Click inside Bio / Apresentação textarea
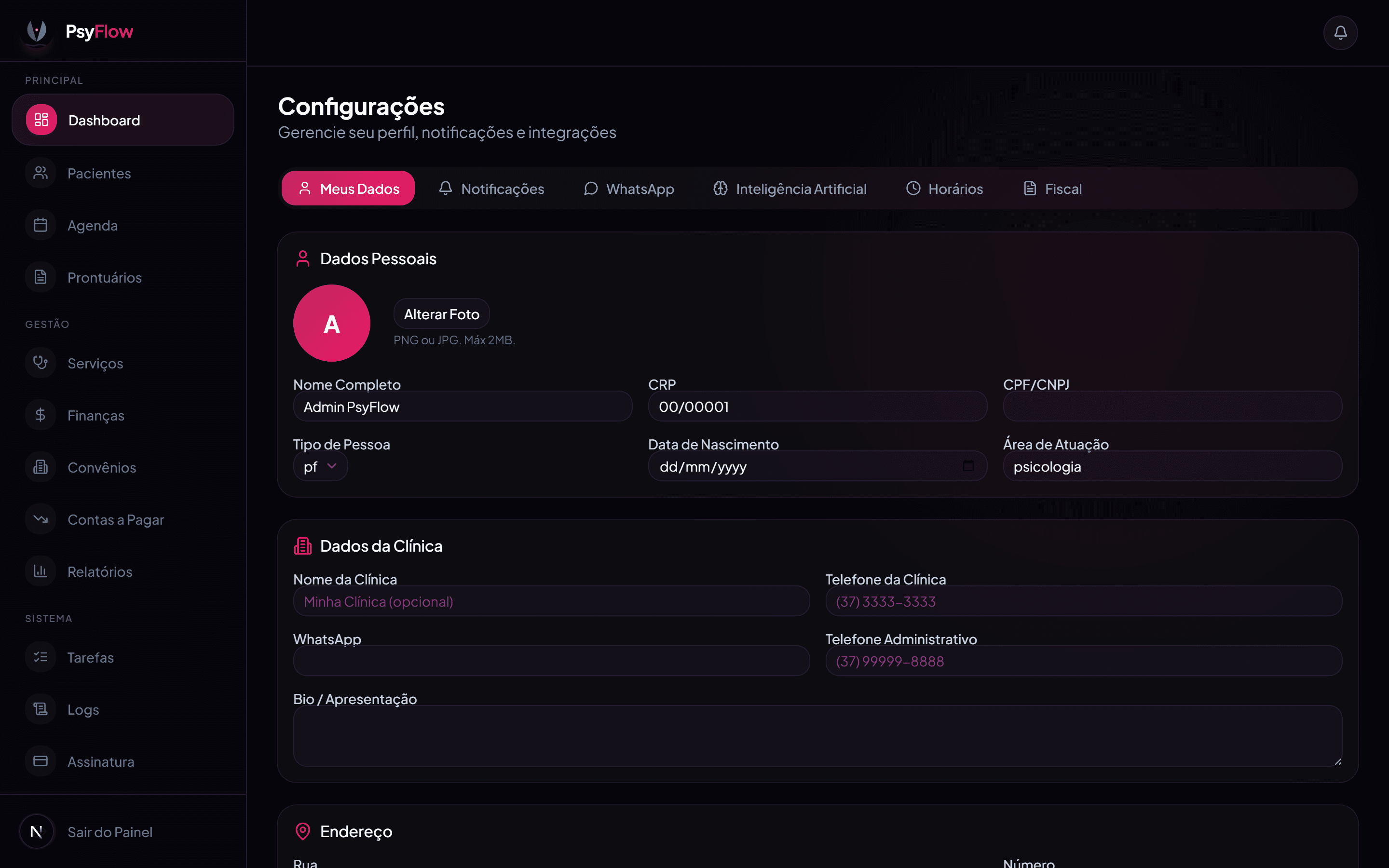Image resolution: width=1389 pixels, height=868 pixels. (x=817, y=736)
